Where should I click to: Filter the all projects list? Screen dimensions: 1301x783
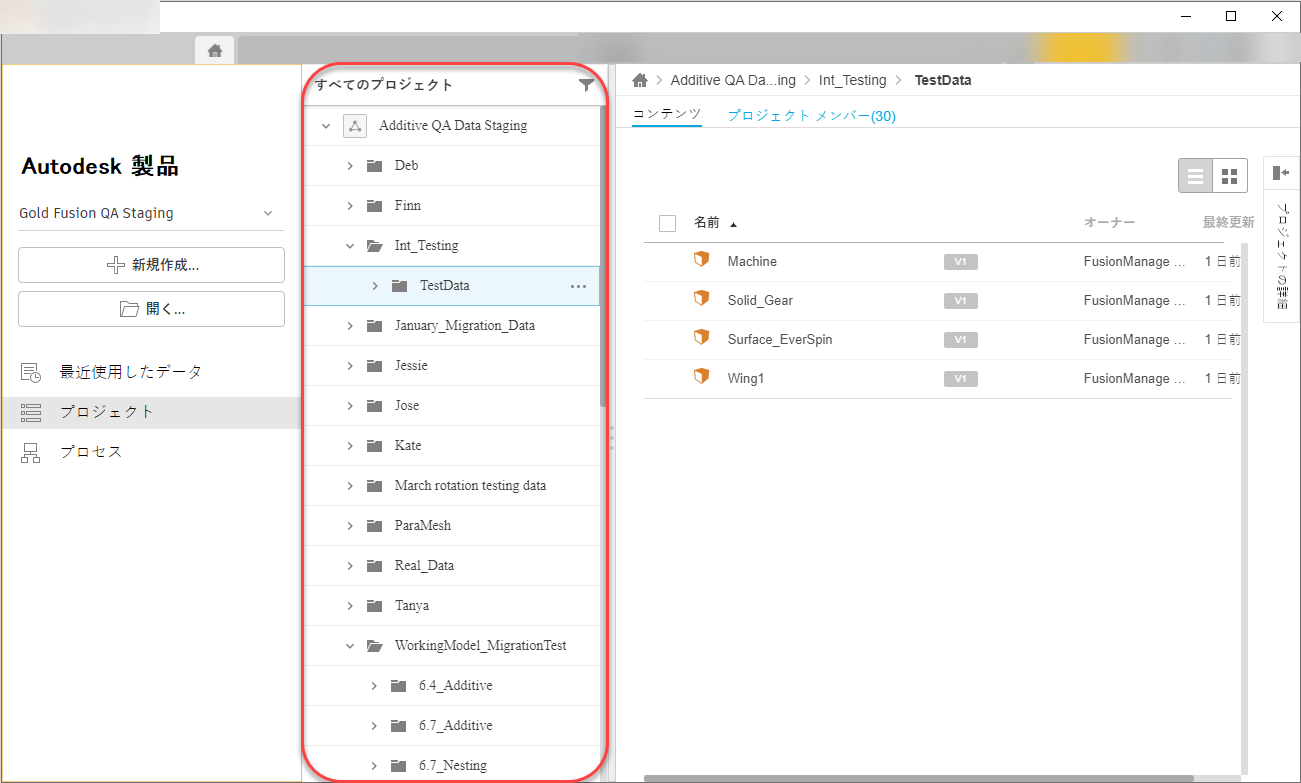[x=586, y=86]
